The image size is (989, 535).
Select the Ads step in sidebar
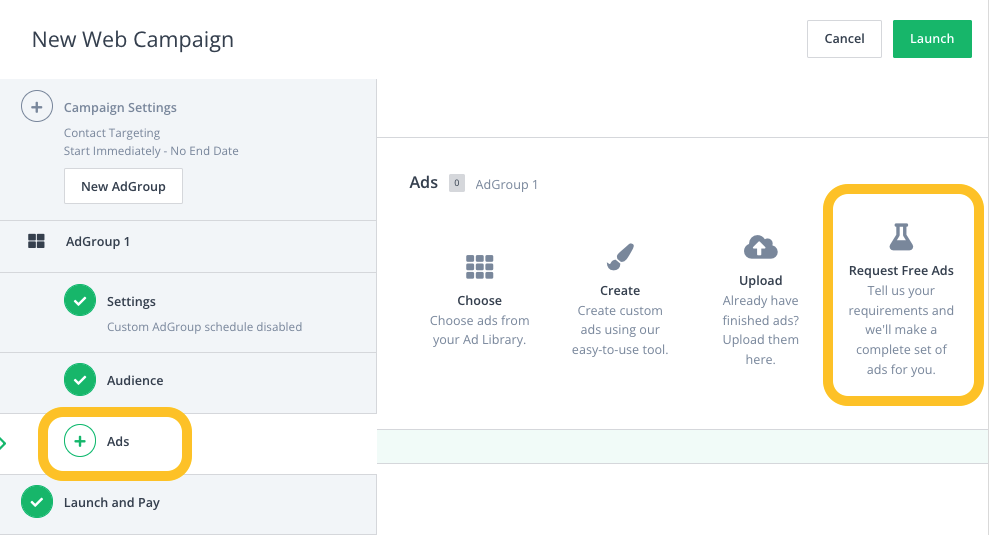click(118, 442)
